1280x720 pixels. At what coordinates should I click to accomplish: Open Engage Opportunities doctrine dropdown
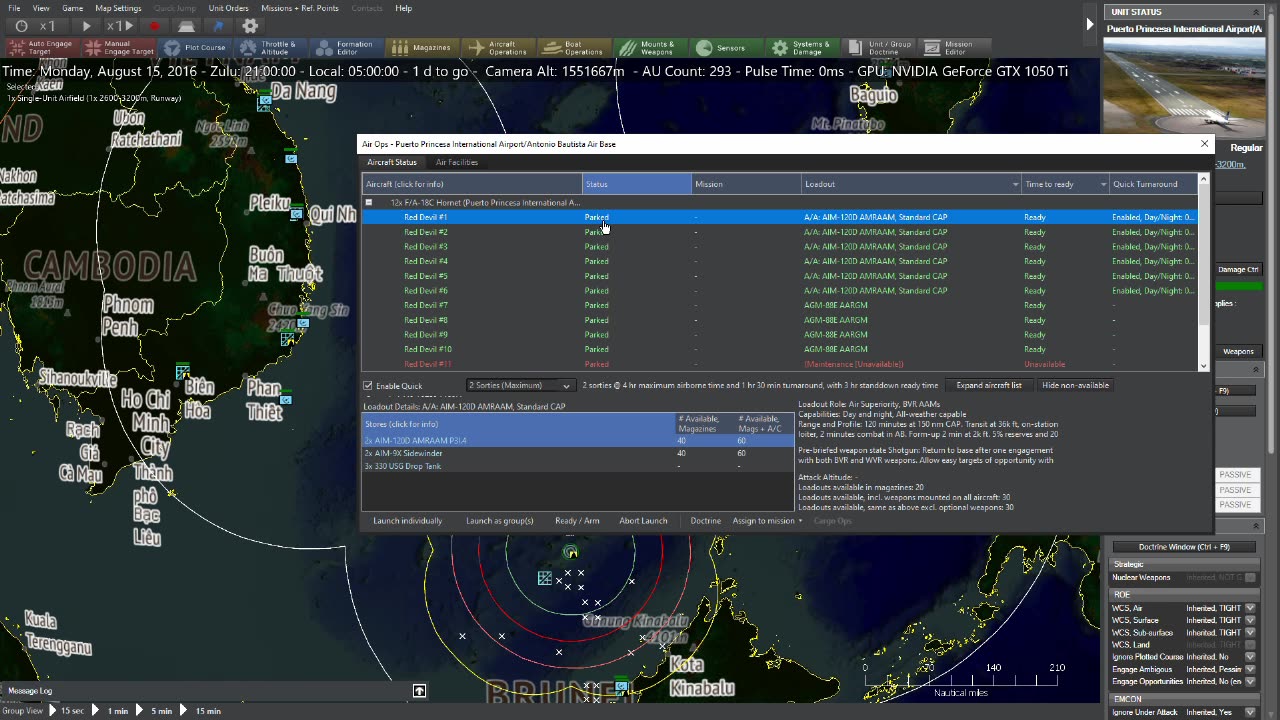tap(1249, 681)
